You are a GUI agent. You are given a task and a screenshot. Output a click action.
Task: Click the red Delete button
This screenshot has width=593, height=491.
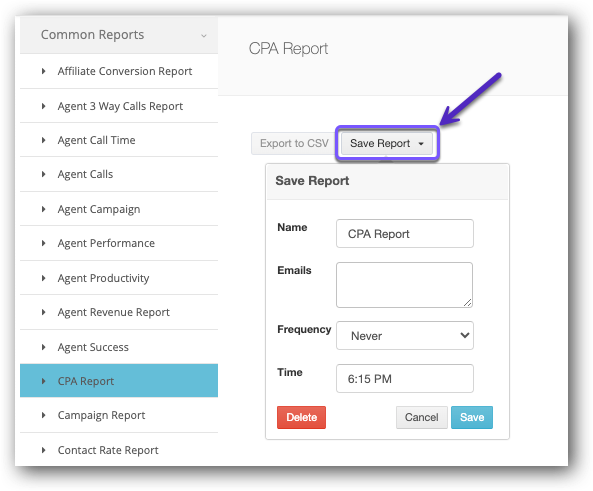pos(301,417)
